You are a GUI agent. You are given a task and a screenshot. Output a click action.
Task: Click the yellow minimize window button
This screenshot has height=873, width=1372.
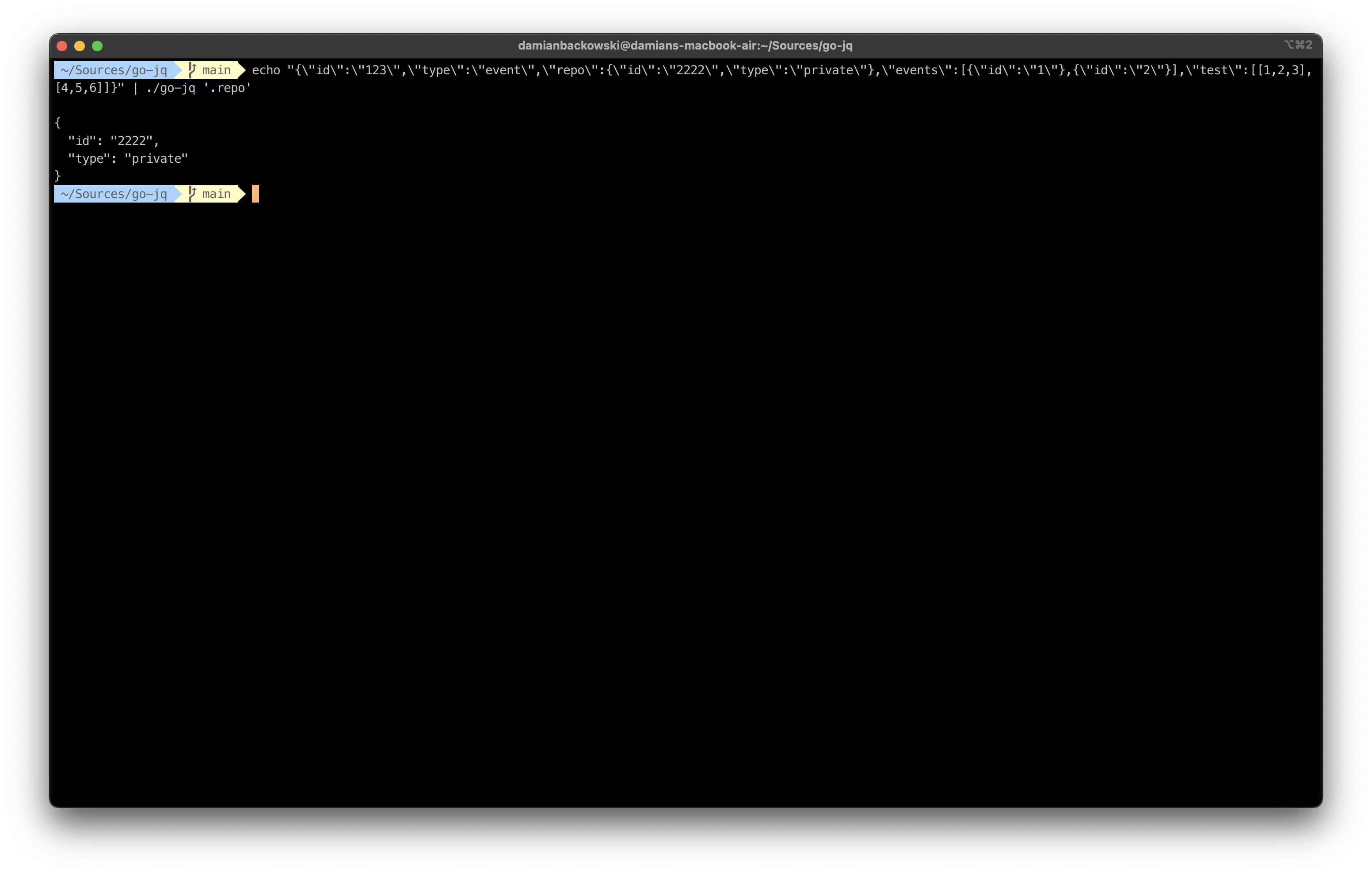(x=80, y=46)
